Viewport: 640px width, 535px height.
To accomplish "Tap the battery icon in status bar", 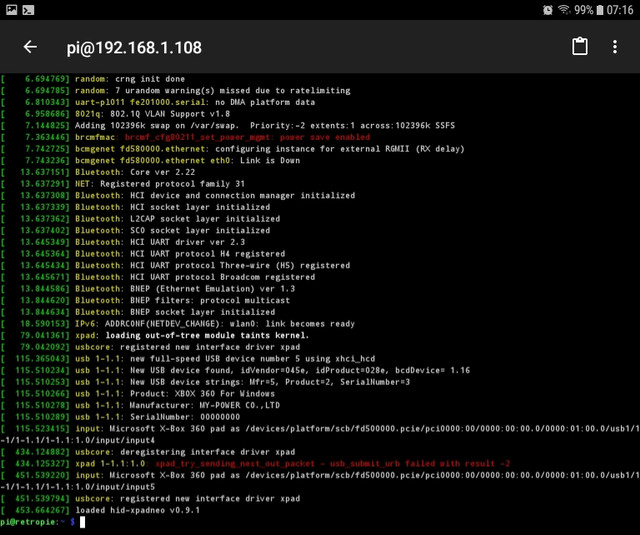I will coord(600,10).
